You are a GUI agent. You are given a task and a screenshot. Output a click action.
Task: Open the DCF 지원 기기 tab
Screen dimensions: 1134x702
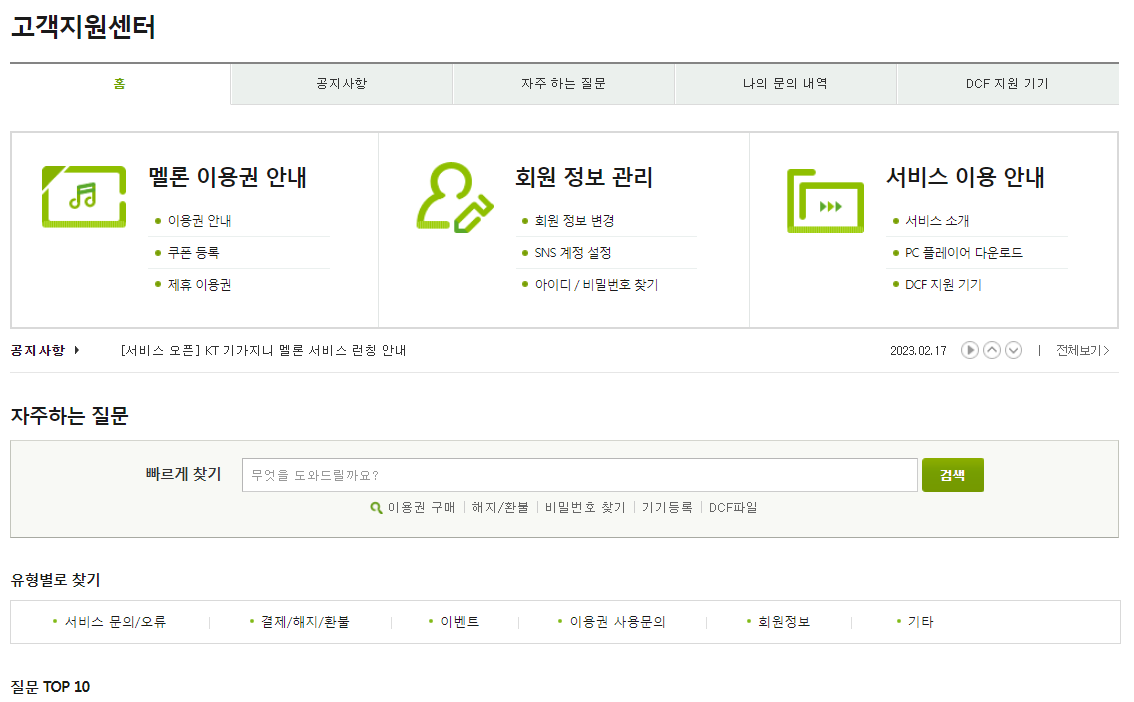1007,84
